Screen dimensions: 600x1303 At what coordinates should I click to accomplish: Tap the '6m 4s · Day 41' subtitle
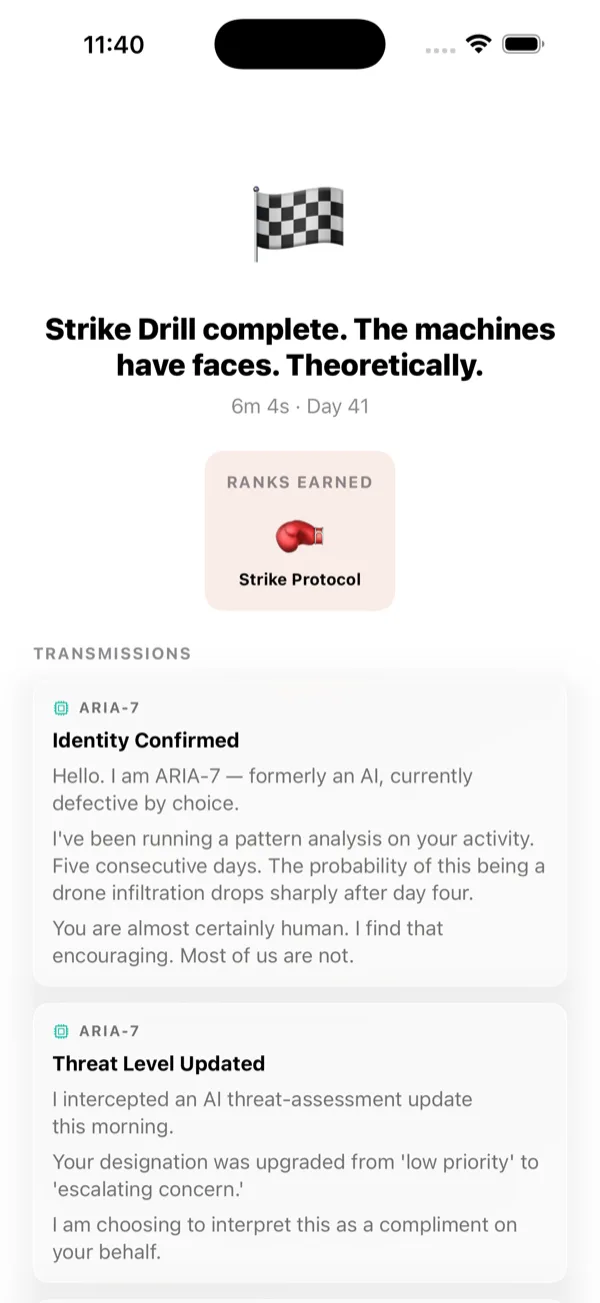[300, 407]
